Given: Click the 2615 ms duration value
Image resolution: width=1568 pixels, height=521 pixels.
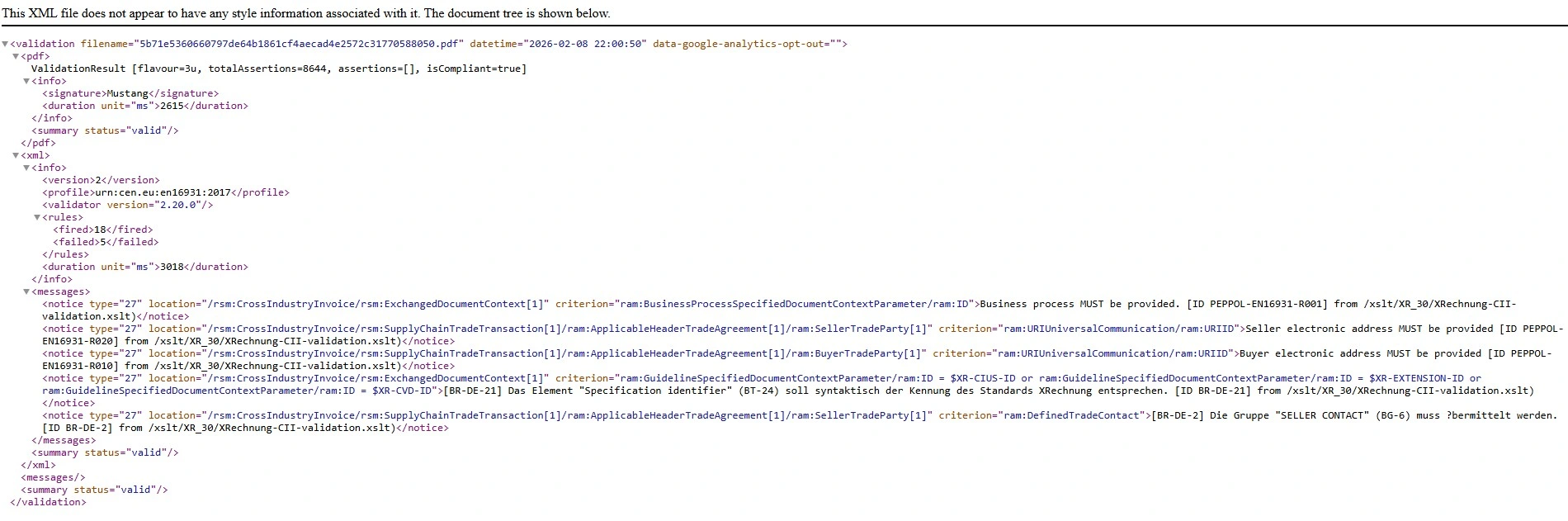Looking at the screenshot, I should [x=172, y=106].
